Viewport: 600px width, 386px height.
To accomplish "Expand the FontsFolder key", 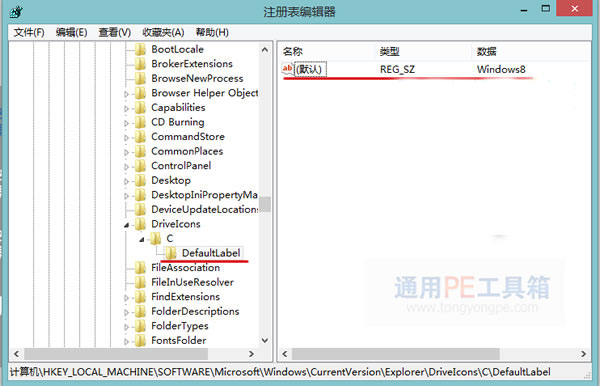I will (x=126, y=341).
